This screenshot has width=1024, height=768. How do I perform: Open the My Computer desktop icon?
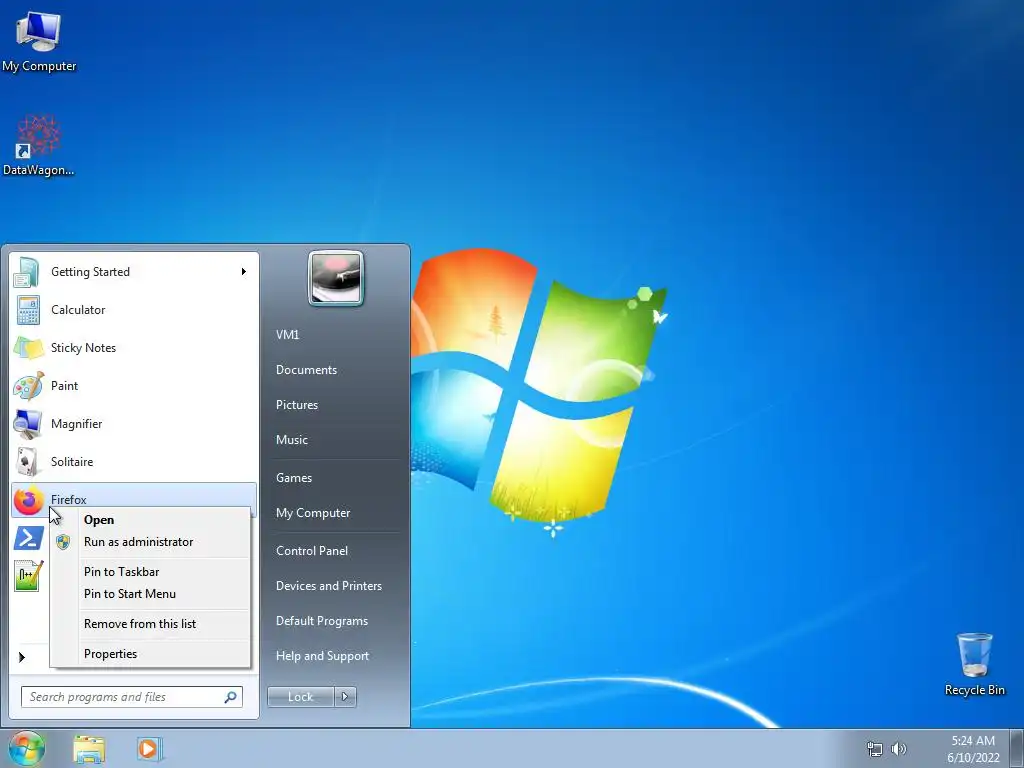point(39,40)
